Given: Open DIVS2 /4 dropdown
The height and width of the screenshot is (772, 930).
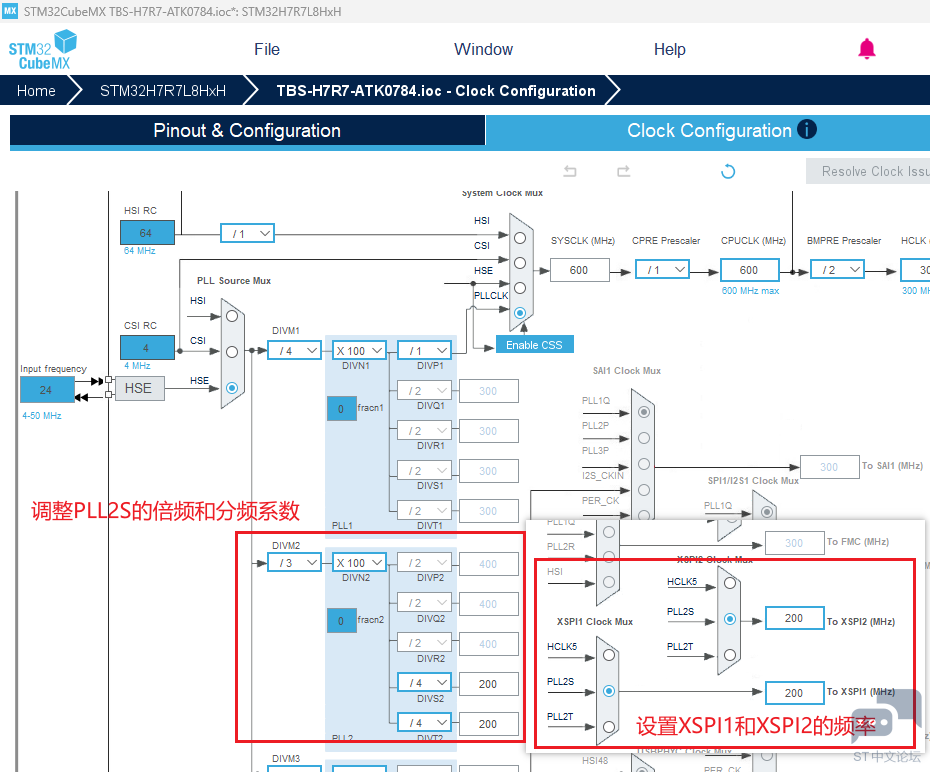Looking at the screenshot, I should tap(424, 683).
